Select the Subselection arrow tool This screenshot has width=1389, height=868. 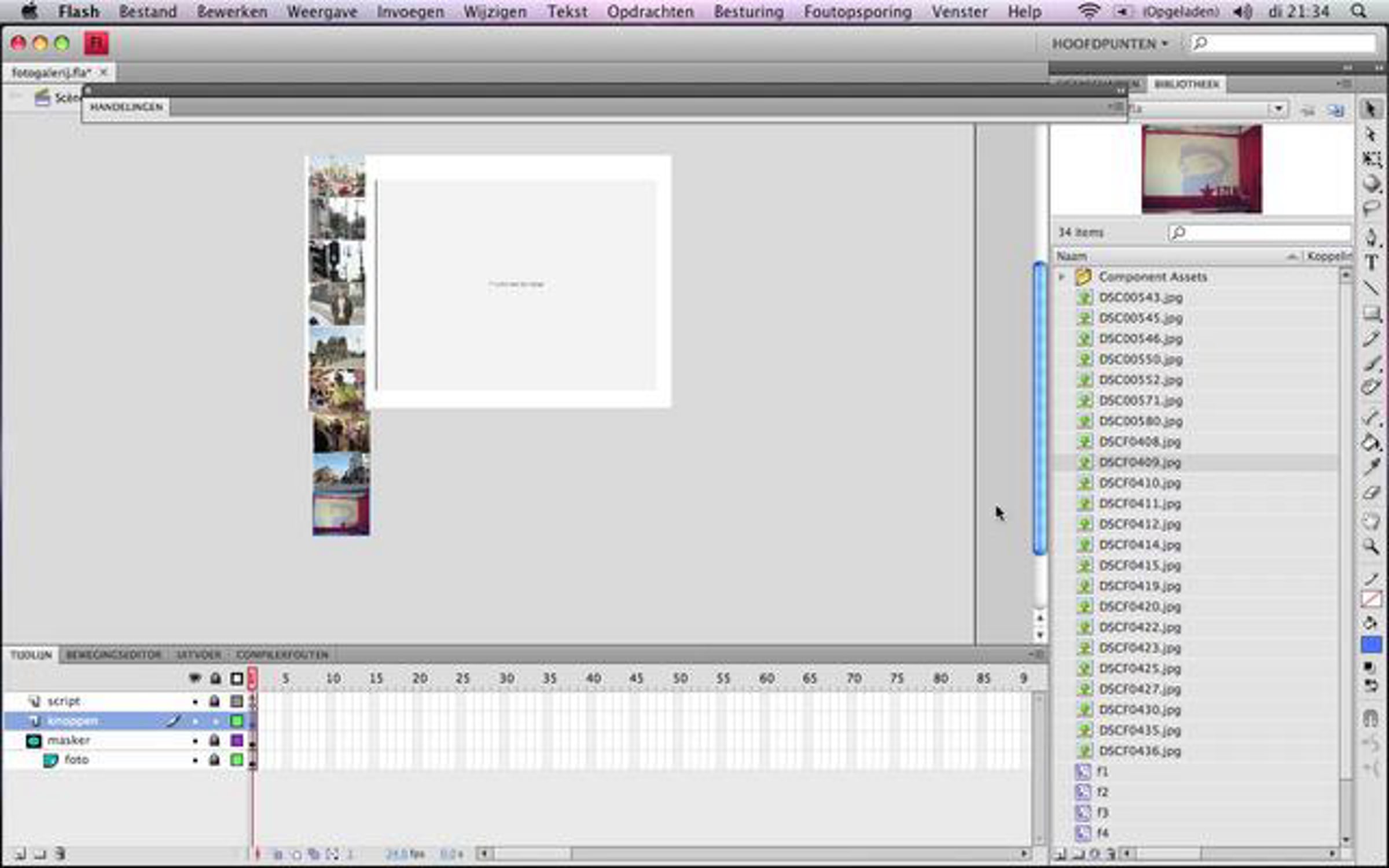pyautogui.click(x=1371, y=135)
